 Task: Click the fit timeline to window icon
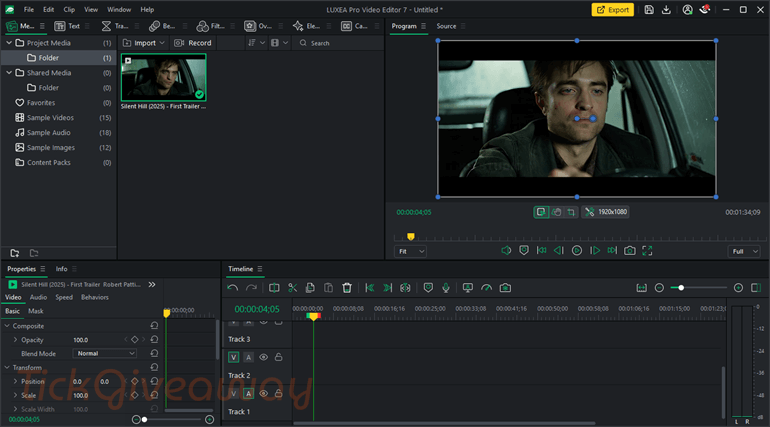coord(641,288)
